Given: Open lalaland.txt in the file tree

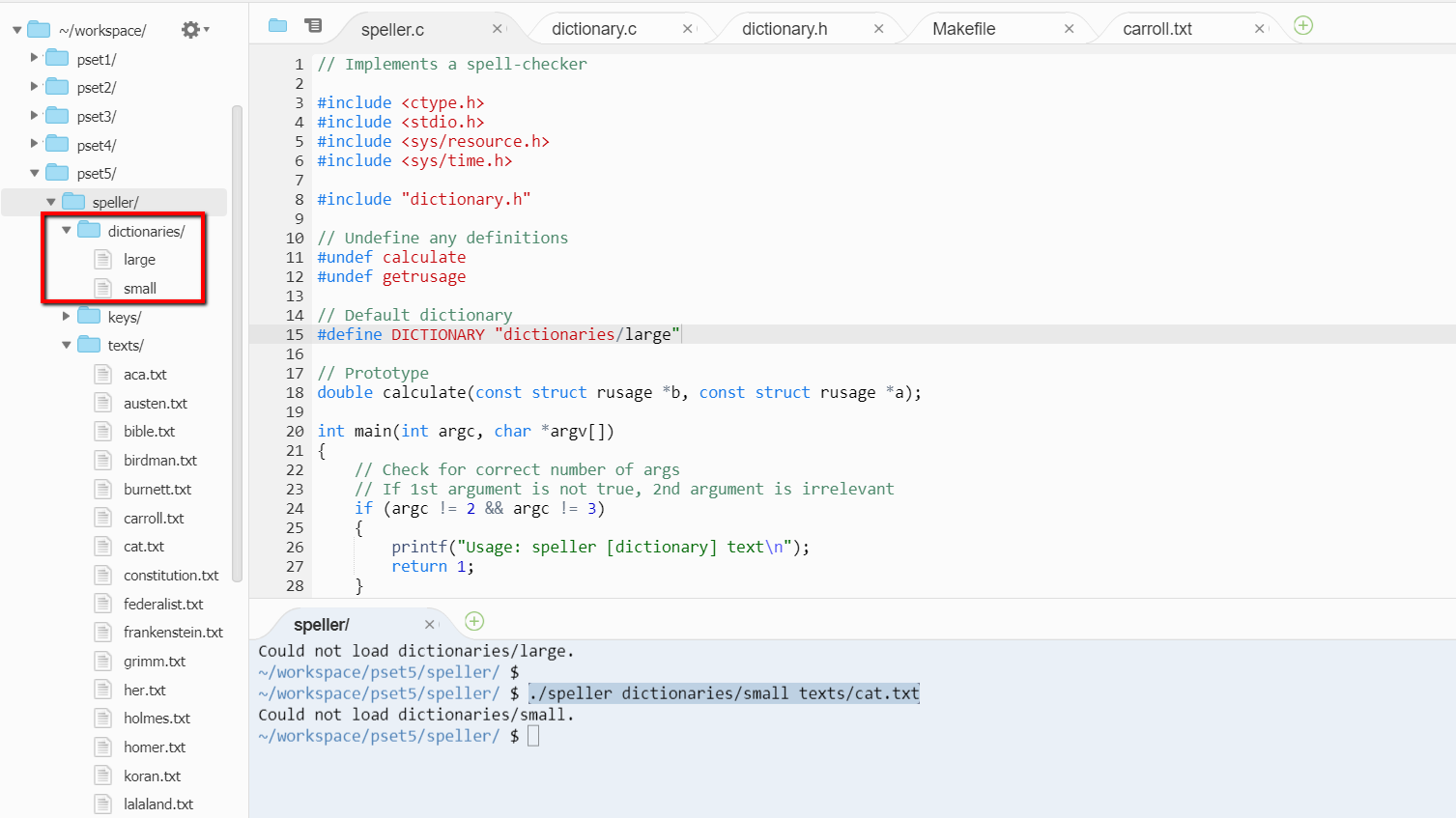Looking at the screenshot, I should tap(158, 804).
